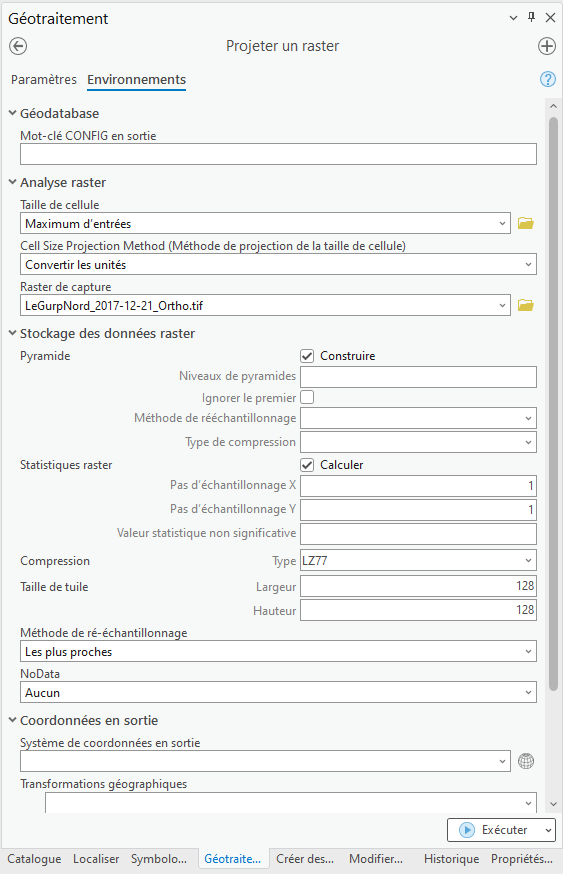Collapse Stockage des données raster section
Image resolution: width=563 pixels, height=874 pixels.
click(x=13, y=333)
